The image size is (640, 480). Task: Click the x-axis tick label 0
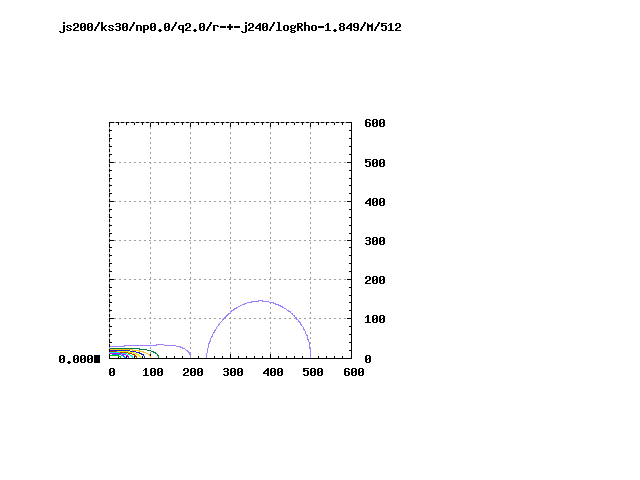(x=112, y=372)
